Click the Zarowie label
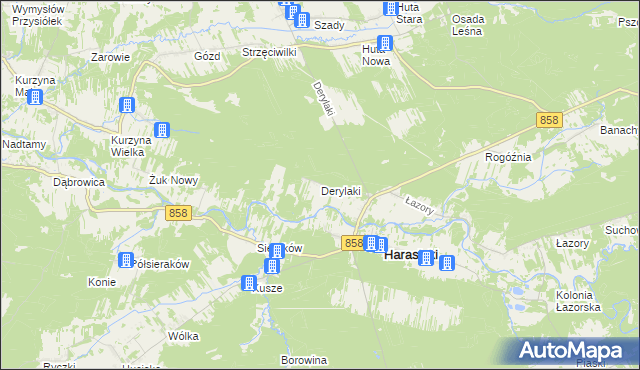 (x=111, y=57)
